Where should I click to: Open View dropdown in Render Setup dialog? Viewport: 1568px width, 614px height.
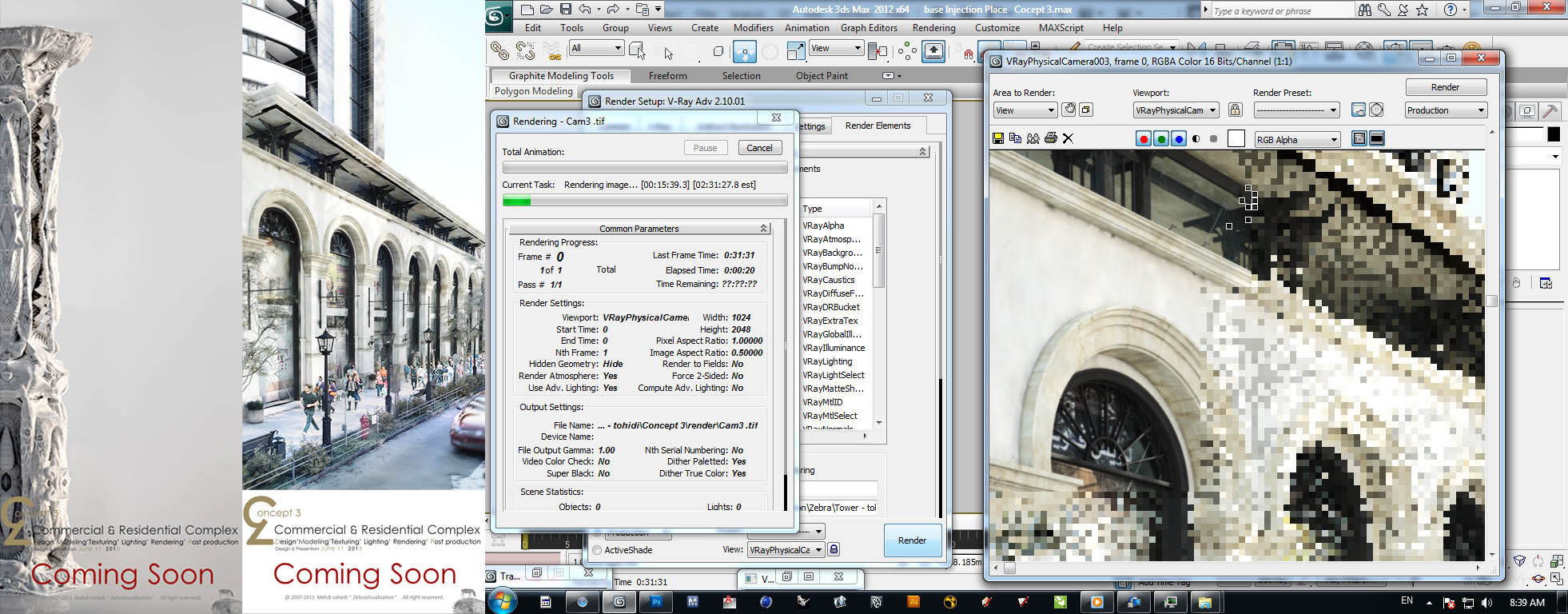tap(786, 550)
